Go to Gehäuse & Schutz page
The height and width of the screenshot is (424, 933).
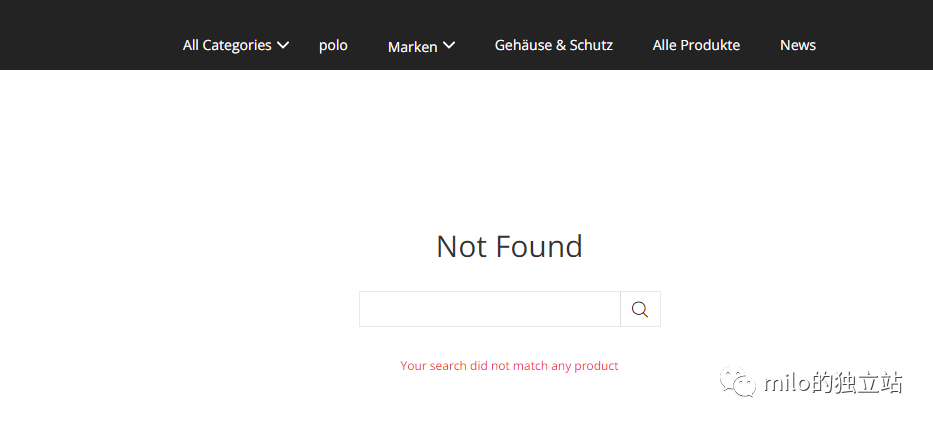coord(553,45)
